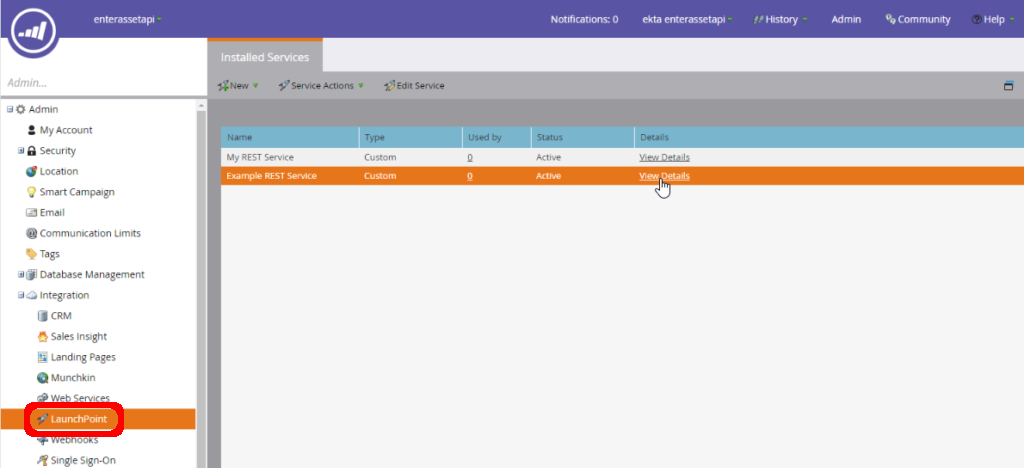Viewport: 1024px width, 468px height.
Task: Open the New dropdown menu
Action: 238,86
